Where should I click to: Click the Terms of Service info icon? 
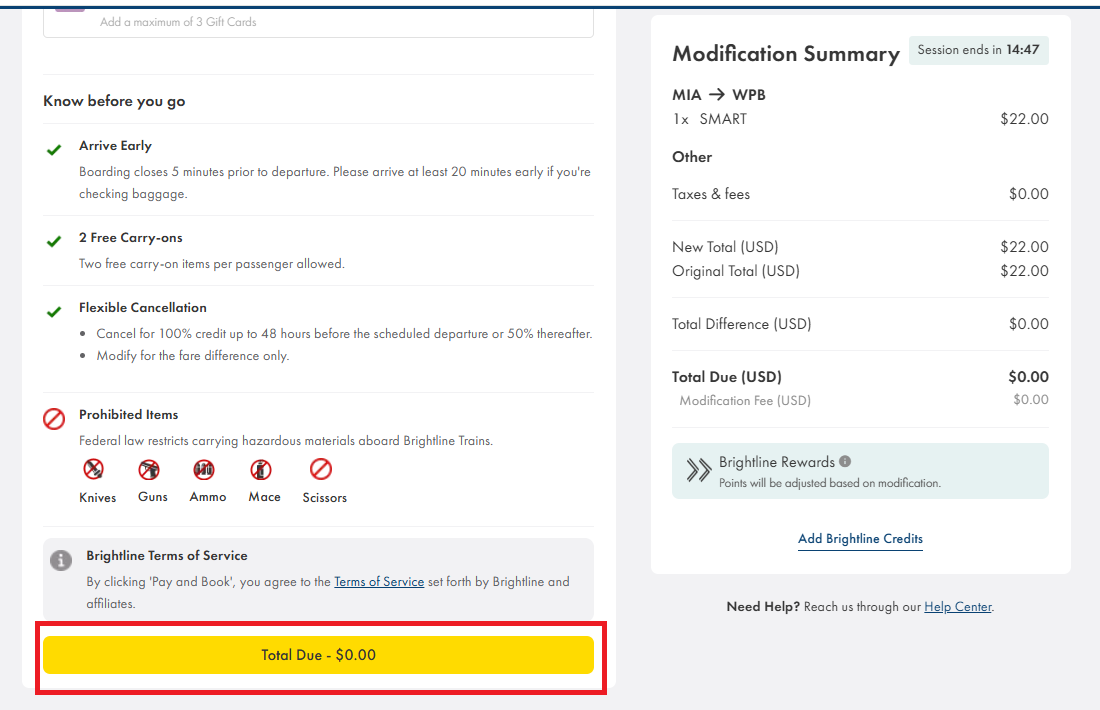click(61, 560)
